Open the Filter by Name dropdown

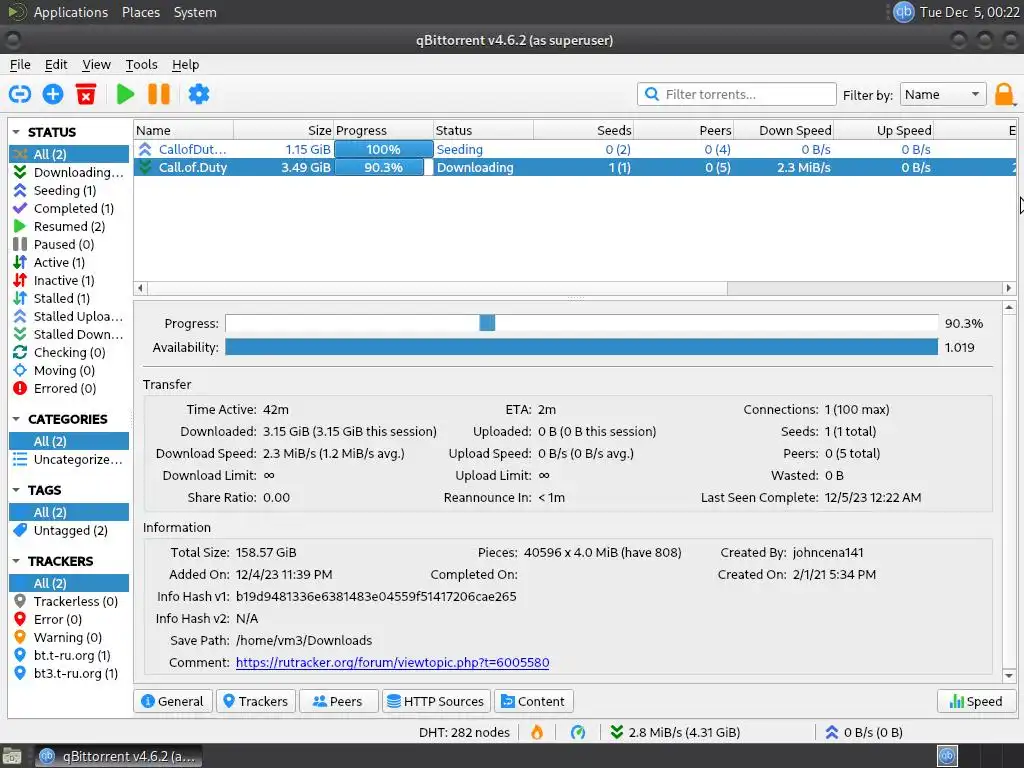(942, 94)
